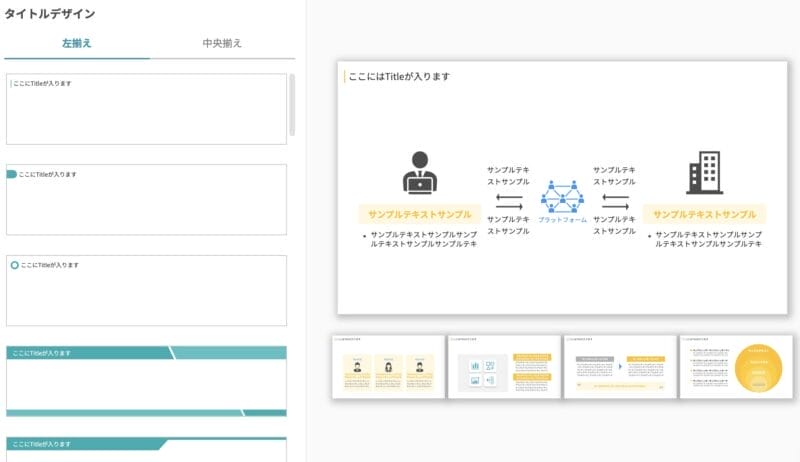
Task: Click the double arrows next to the building
Action: coord(615,202)
